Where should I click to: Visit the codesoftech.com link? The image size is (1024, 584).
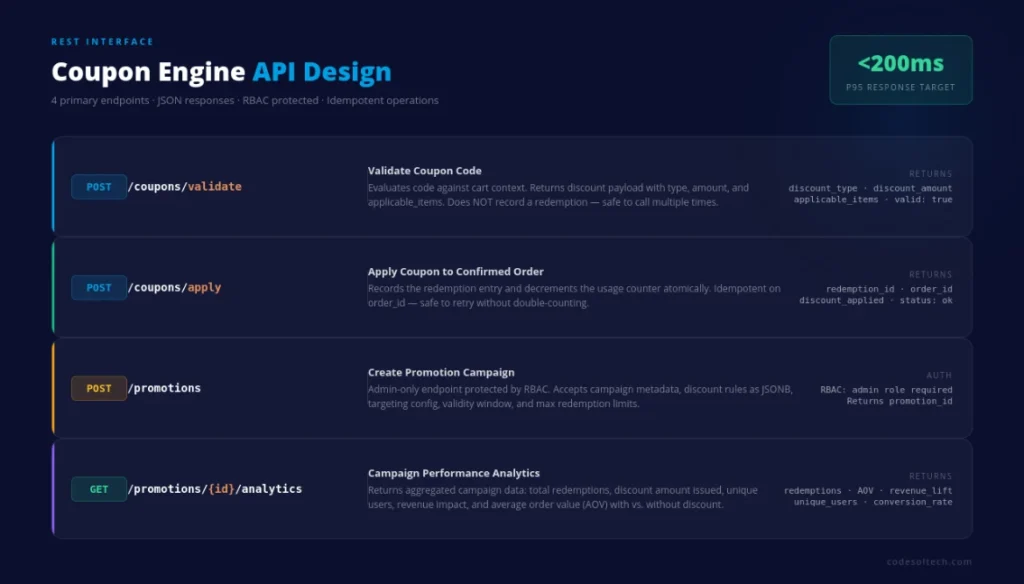931,561
